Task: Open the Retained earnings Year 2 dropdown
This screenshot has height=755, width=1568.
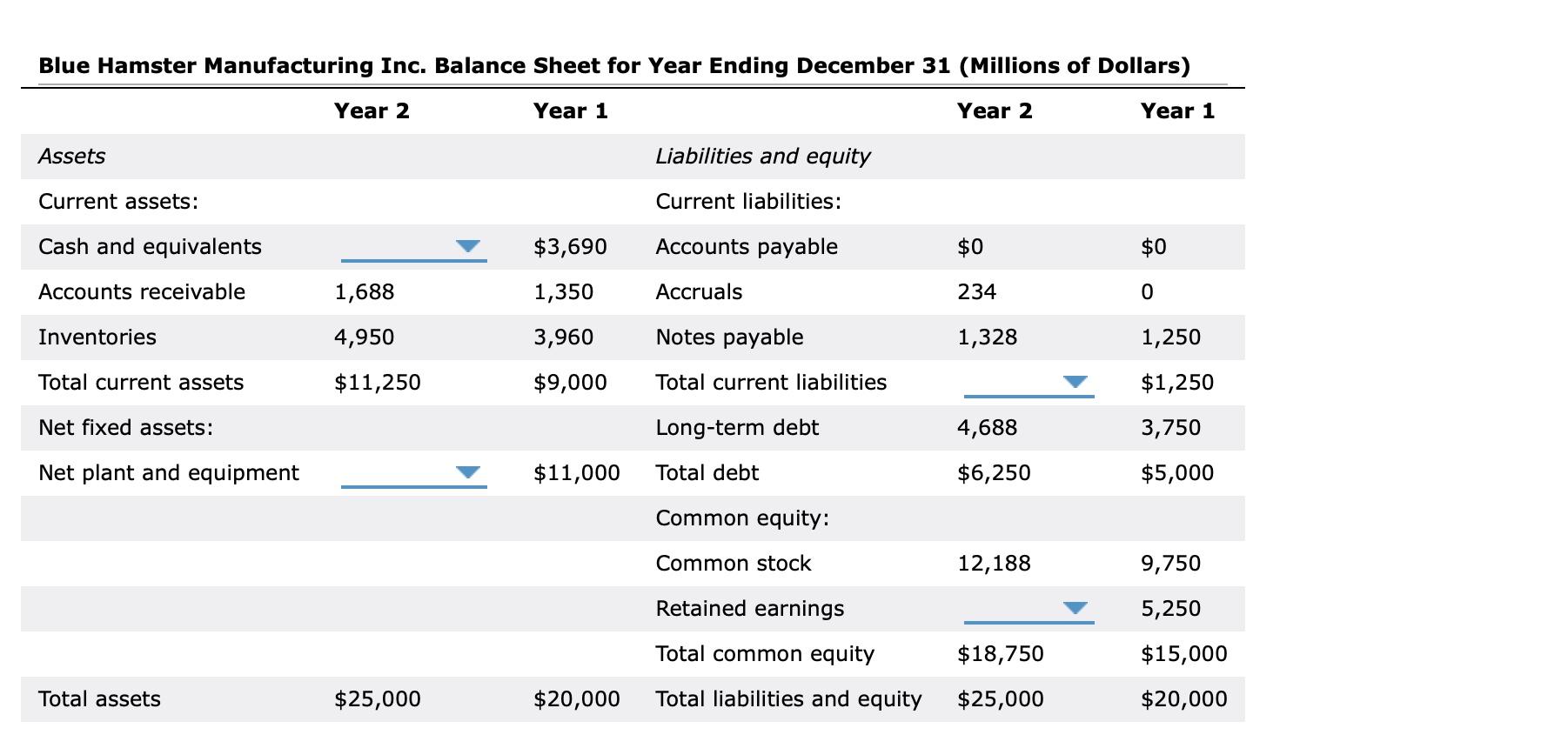Action: tap(1077, 608)
